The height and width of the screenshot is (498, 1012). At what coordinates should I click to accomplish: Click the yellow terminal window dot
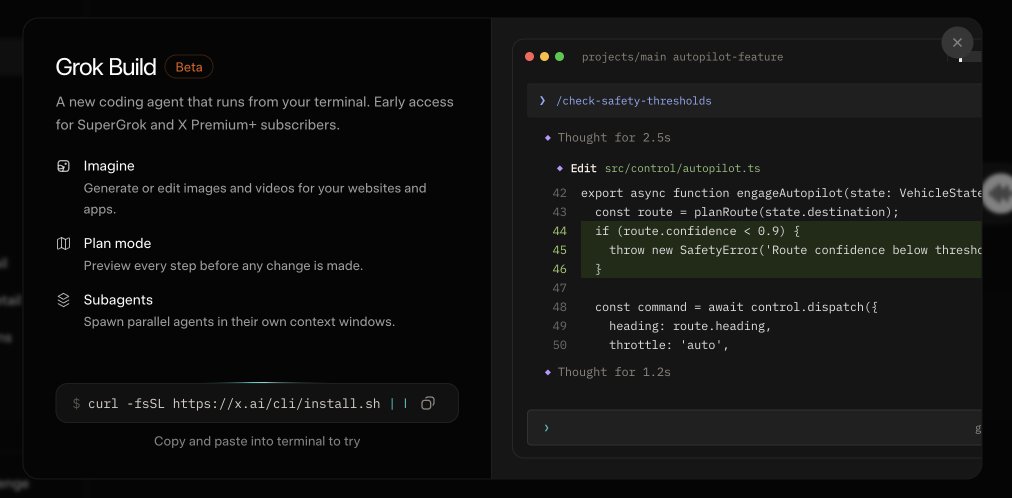point(544,57)
